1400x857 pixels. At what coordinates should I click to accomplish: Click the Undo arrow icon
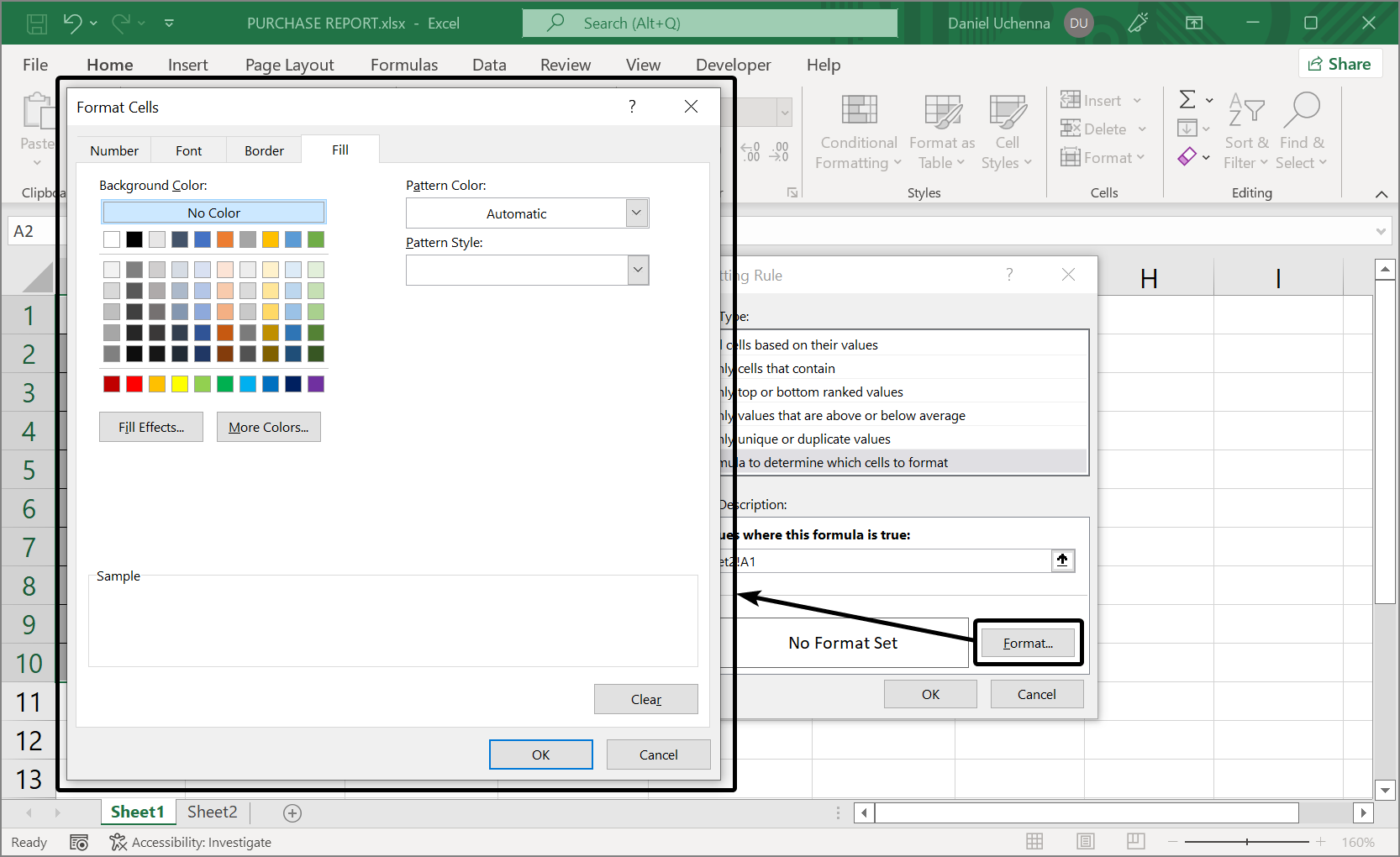point(72,24)
